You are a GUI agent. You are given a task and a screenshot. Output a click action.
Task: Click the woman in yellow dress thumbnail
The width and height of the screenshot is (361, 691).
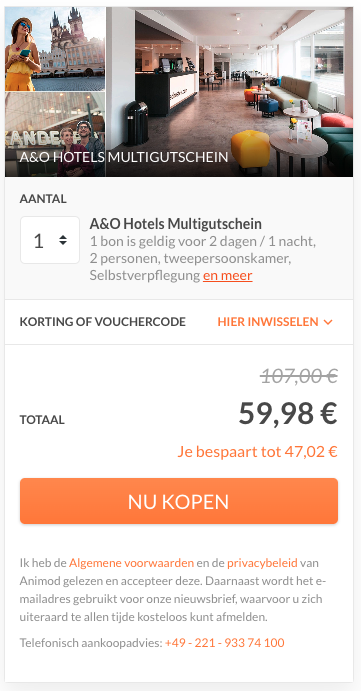point(55,48)
